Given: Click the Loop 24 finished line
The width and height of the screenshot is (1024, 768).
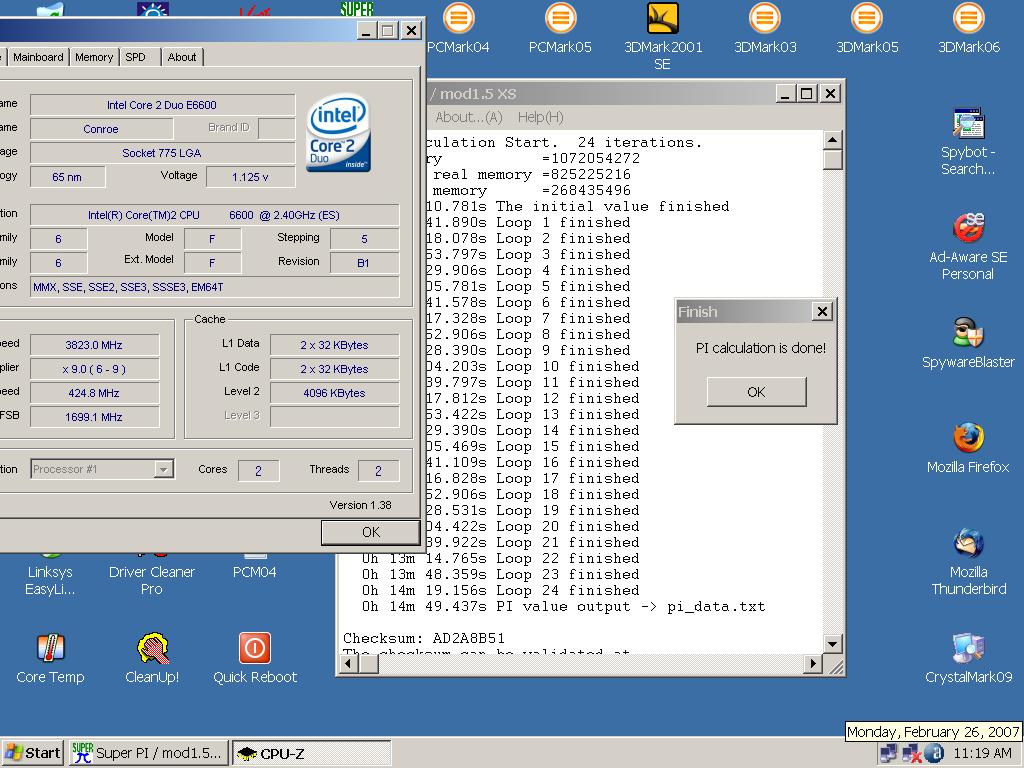Looking at the screenshot, I should pyautogui.click(x=500, y=590).
